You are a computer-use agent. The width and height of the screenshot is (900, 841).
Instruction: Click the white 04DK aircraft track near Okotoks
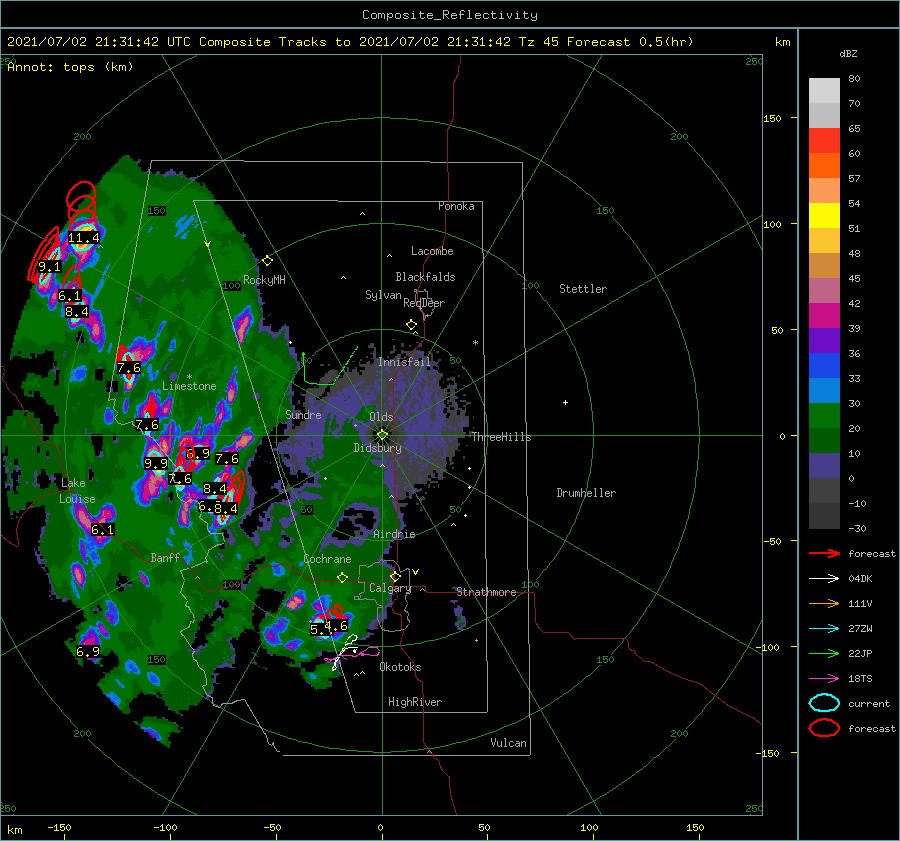(x=346, y=650)
